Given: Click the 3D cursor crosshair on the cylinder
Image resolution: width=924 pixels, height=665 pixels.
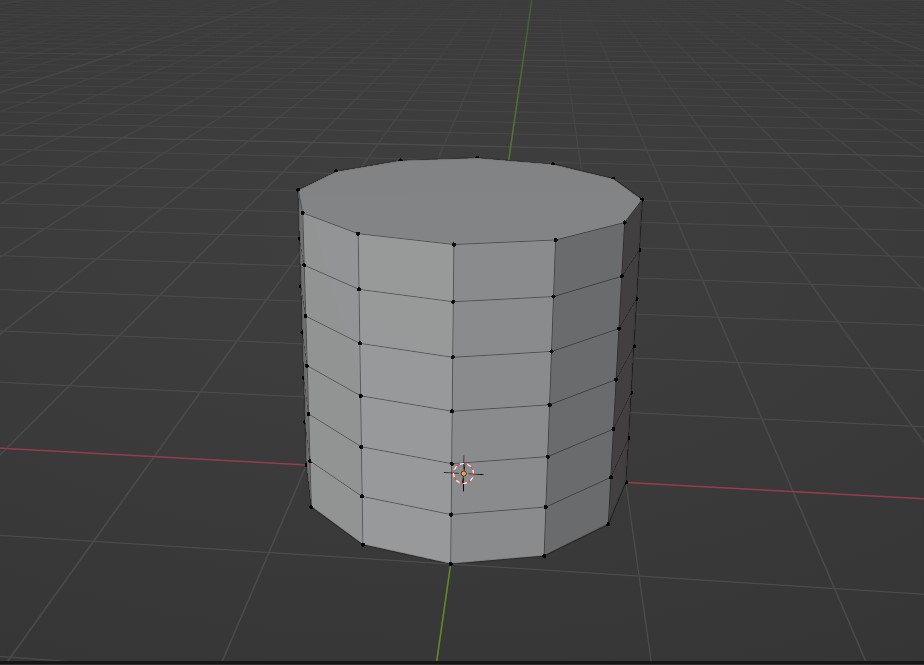Looking at the screenshot, I should [463, 473].
